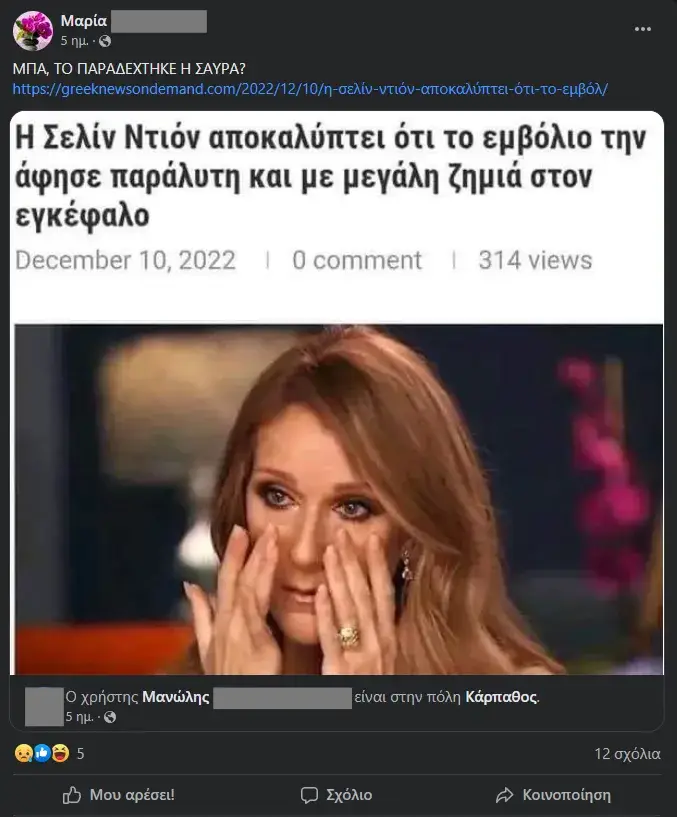Image resolution: width=677 pixels, height=817 pixels.
Task: Click the sad reaction emoji
Action: pyautogui.click(x=23, y=753)
